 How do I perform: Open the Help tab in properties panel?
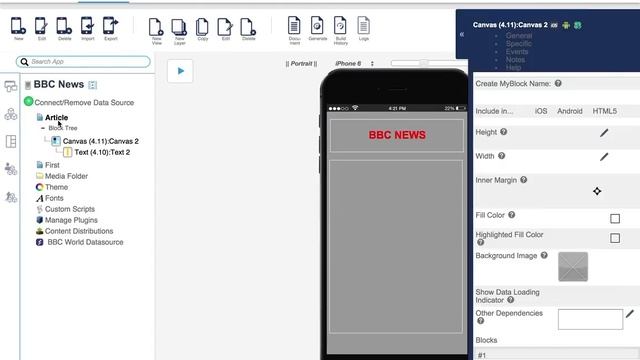point(513,67)
